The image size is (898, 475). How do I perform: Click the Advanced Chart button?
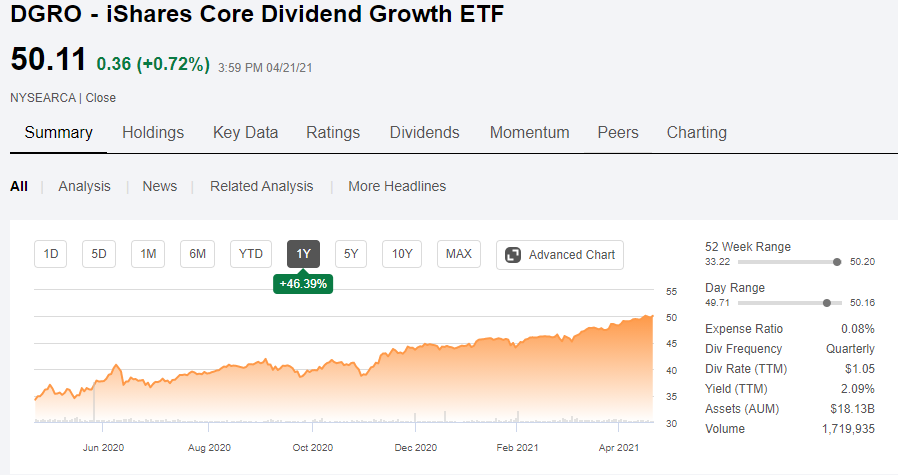pyautogui.click(x=560, y=255)
